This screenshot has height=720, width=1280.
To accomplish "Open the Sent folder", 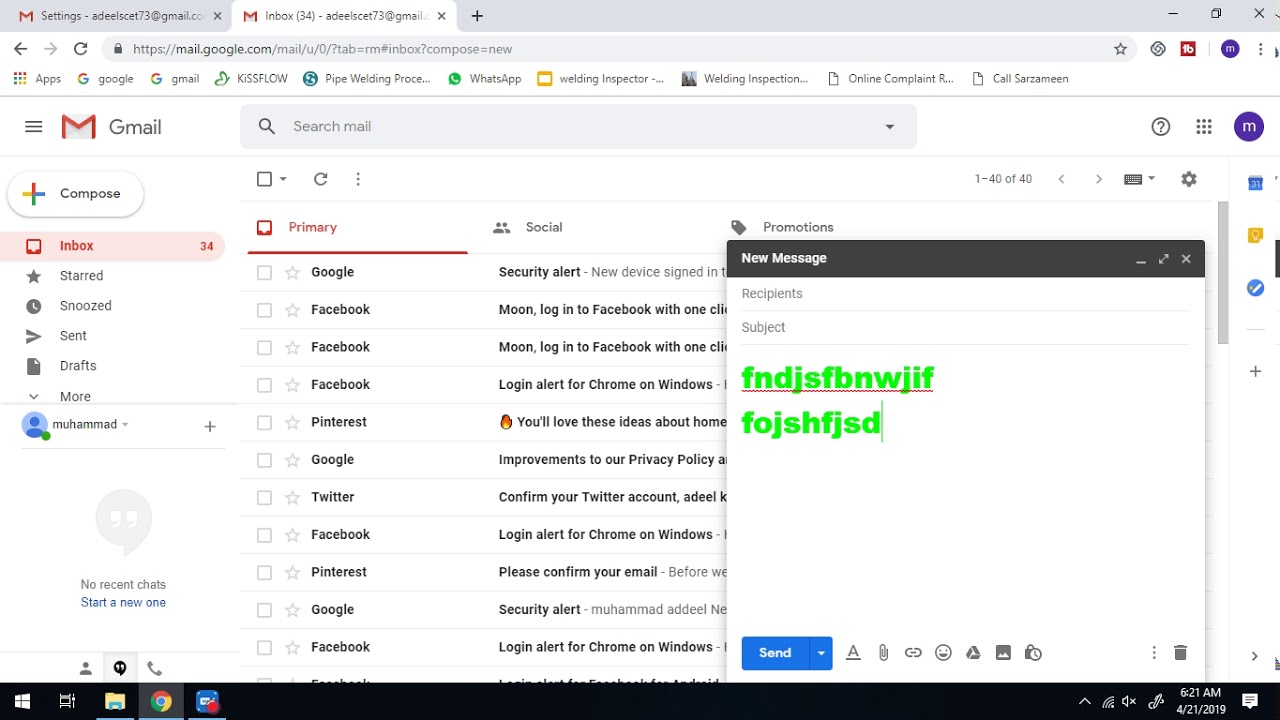I will click(x=73, y=336).
